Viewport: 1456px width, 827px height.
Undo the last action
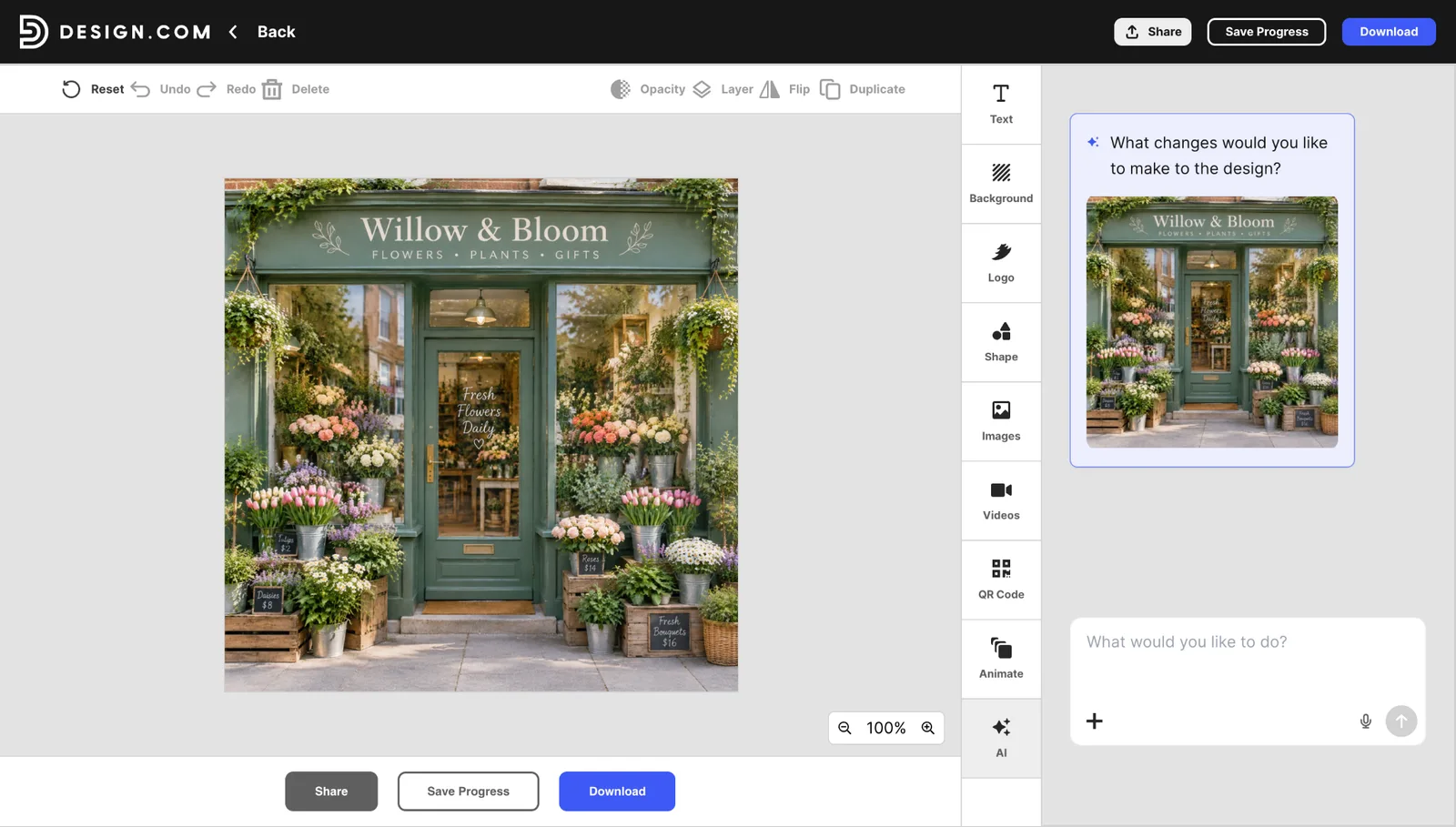tap(161, 89)
